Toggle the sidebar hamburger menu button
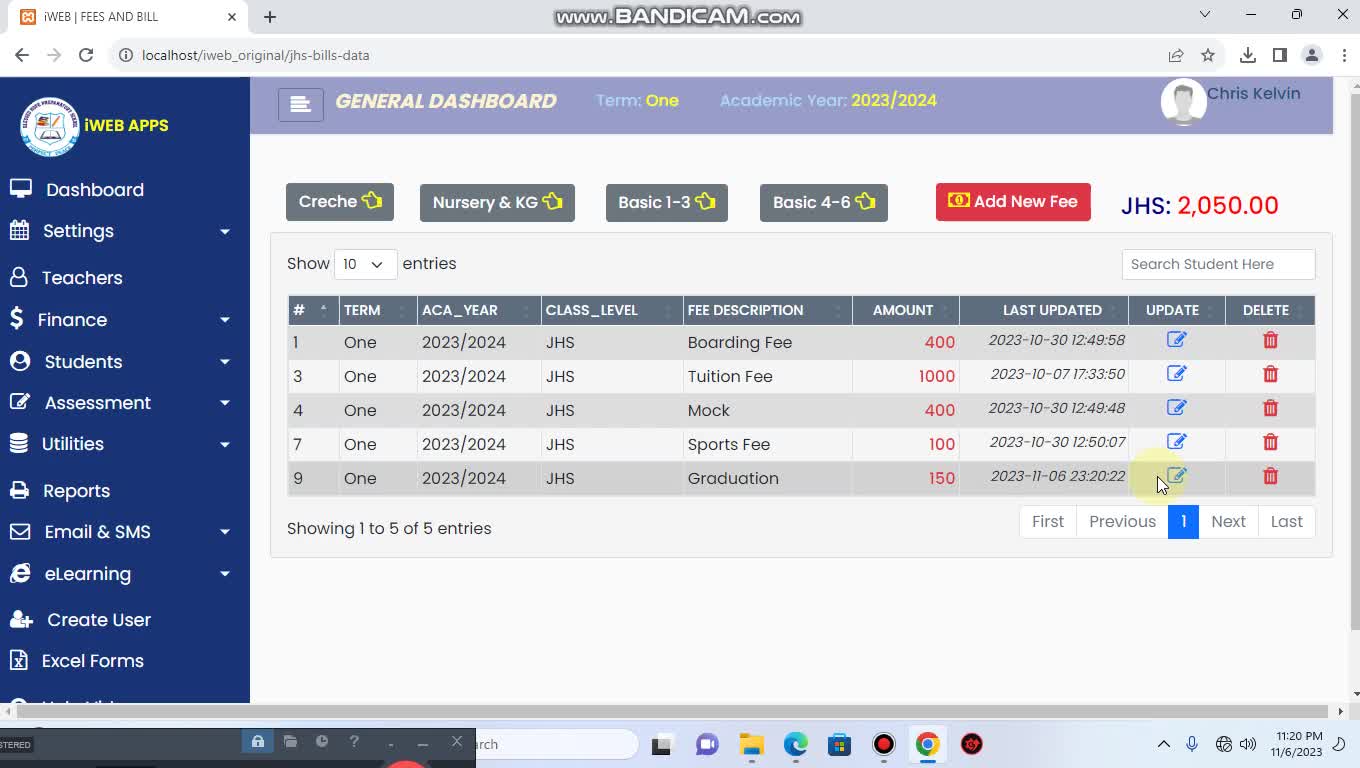 (300, 104)
